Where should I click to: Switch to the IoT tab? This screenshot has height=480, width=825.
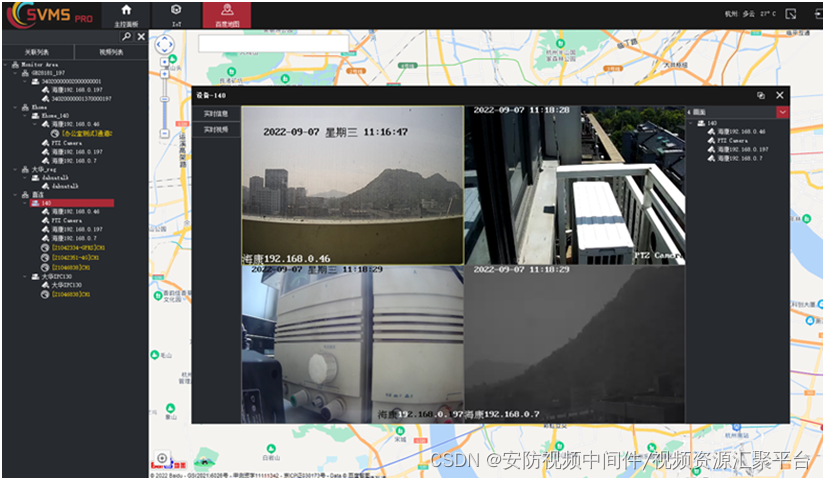coord(176,15)
